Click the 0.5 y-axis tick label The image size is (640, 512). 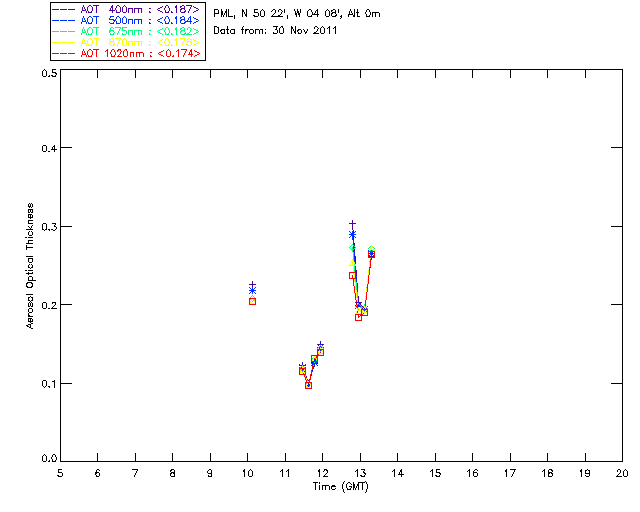[49, 73]
